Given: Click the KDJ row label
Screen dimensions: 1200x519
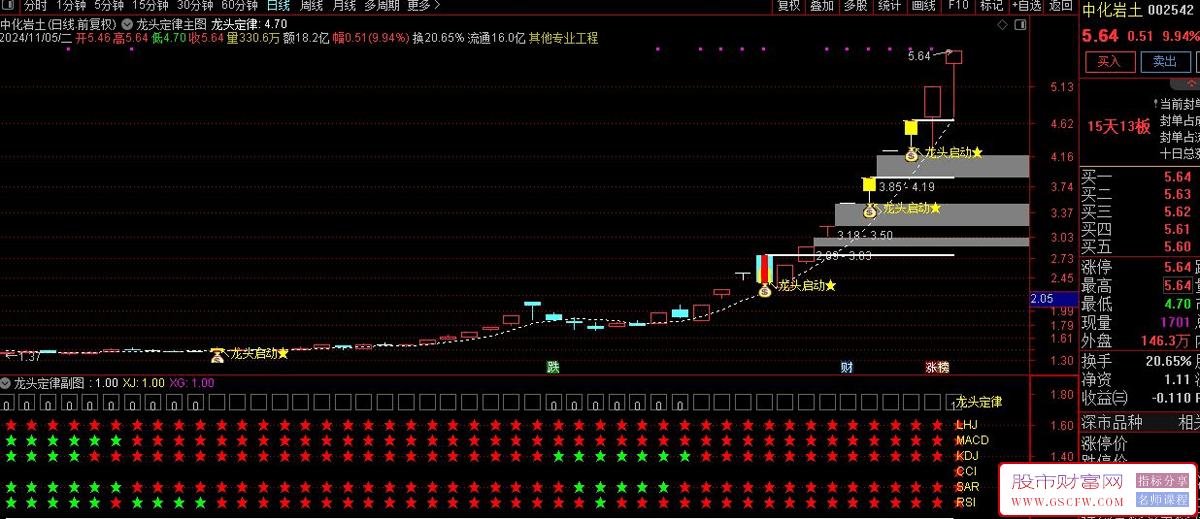Looking at the screenshot, I should (x=967, y=456).
